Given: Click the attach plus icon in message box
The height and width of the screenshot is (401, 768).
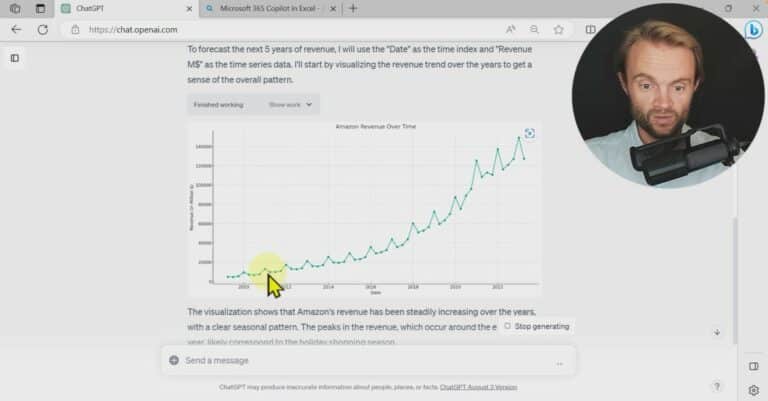Looking at the screenshot, I should (x=174, y=360).
